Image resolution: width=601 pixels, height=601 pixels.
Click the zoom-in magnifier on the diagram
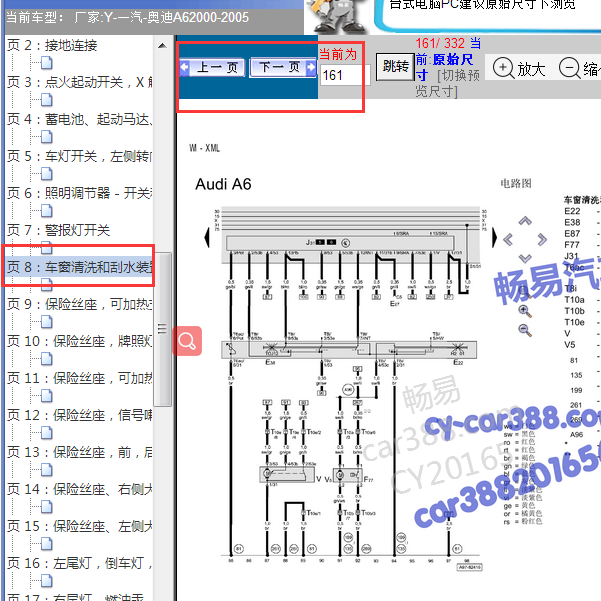(x=525, y=311)
